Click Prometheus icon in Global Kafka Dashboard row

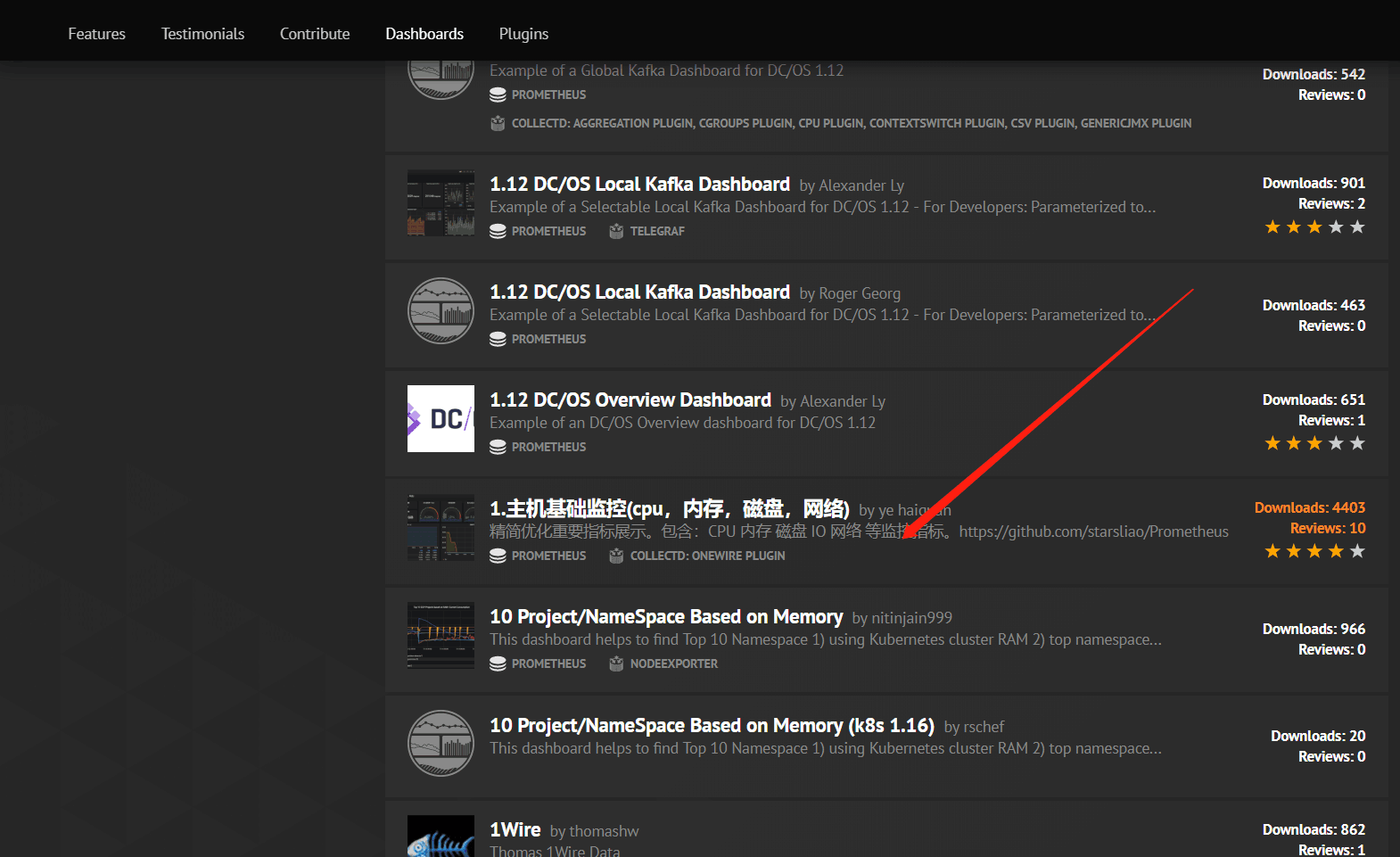[x=498, y=95]
